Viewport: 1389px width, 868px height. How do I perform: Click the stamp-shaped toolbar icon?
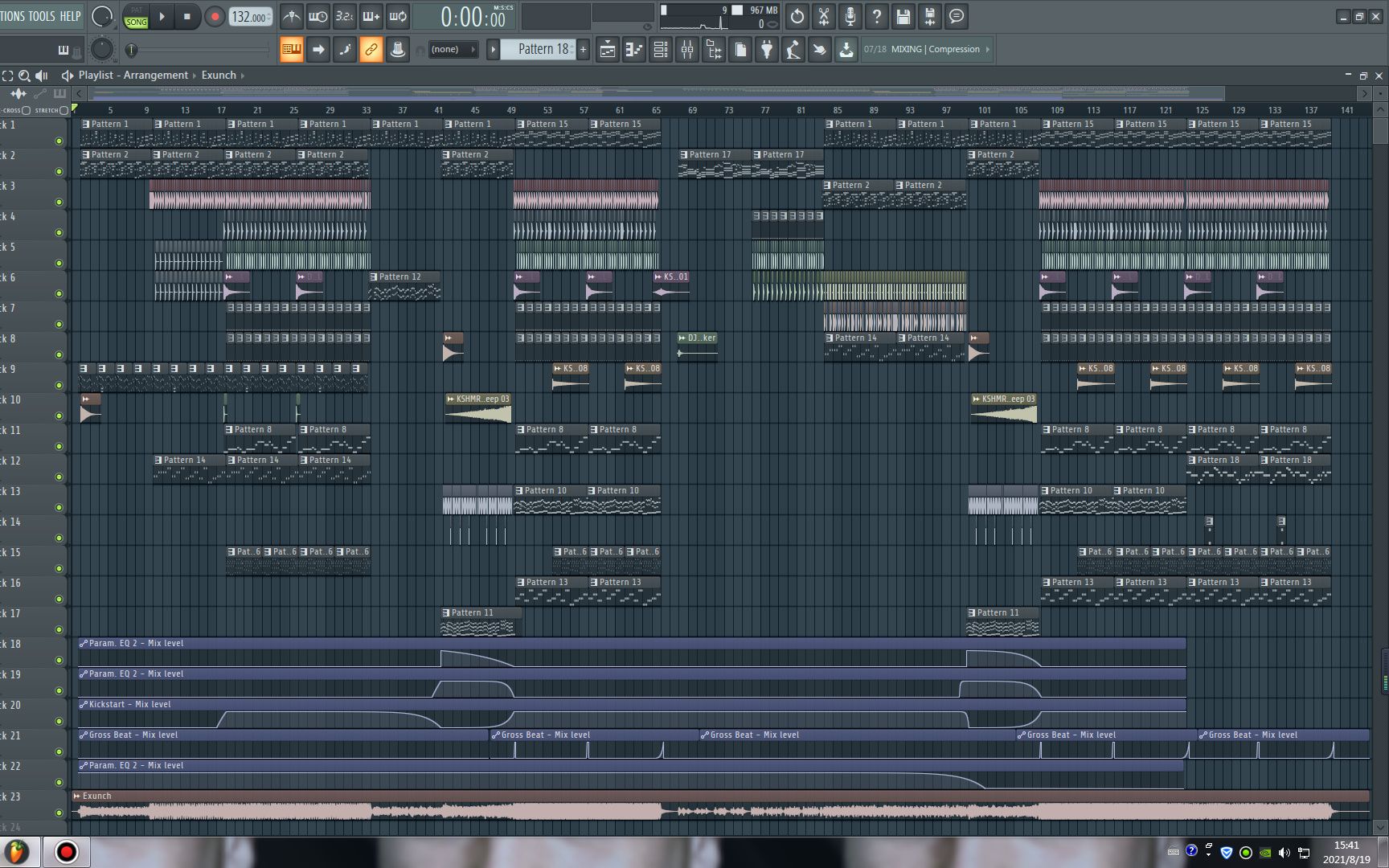point(397,50)
